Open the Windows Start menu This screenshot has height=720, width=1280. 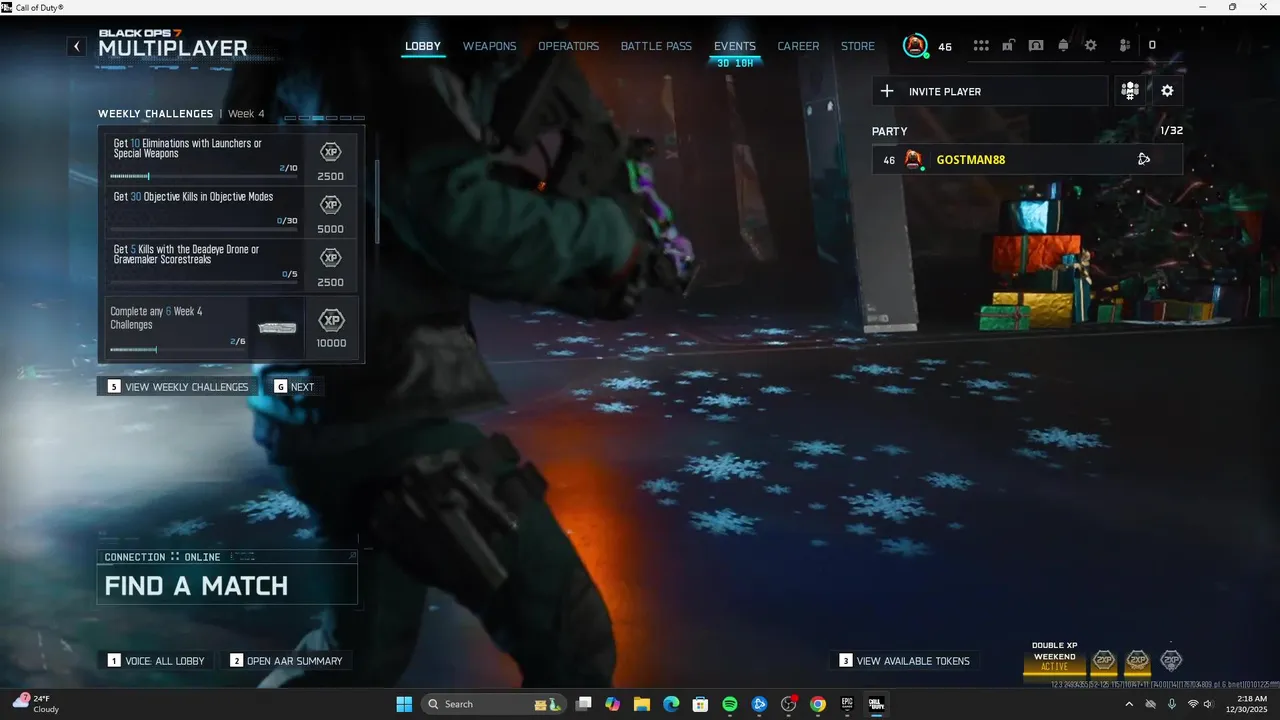tap(404, 704)
